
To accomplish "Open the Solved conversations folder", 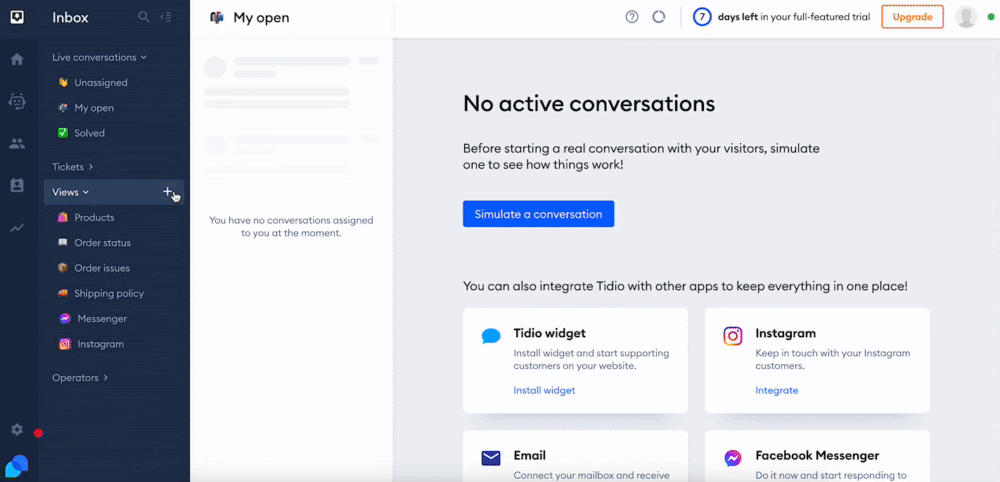I will (x=81, y=133).
